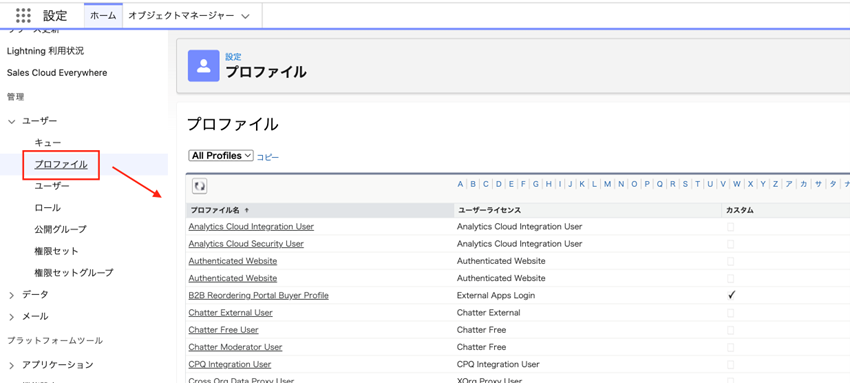Viewport: 850px width, 383px height.
Task: Toggle Custom checkbox for B2B Reordering Portal Buyer Profile
Action: click(x=731, y=295)
